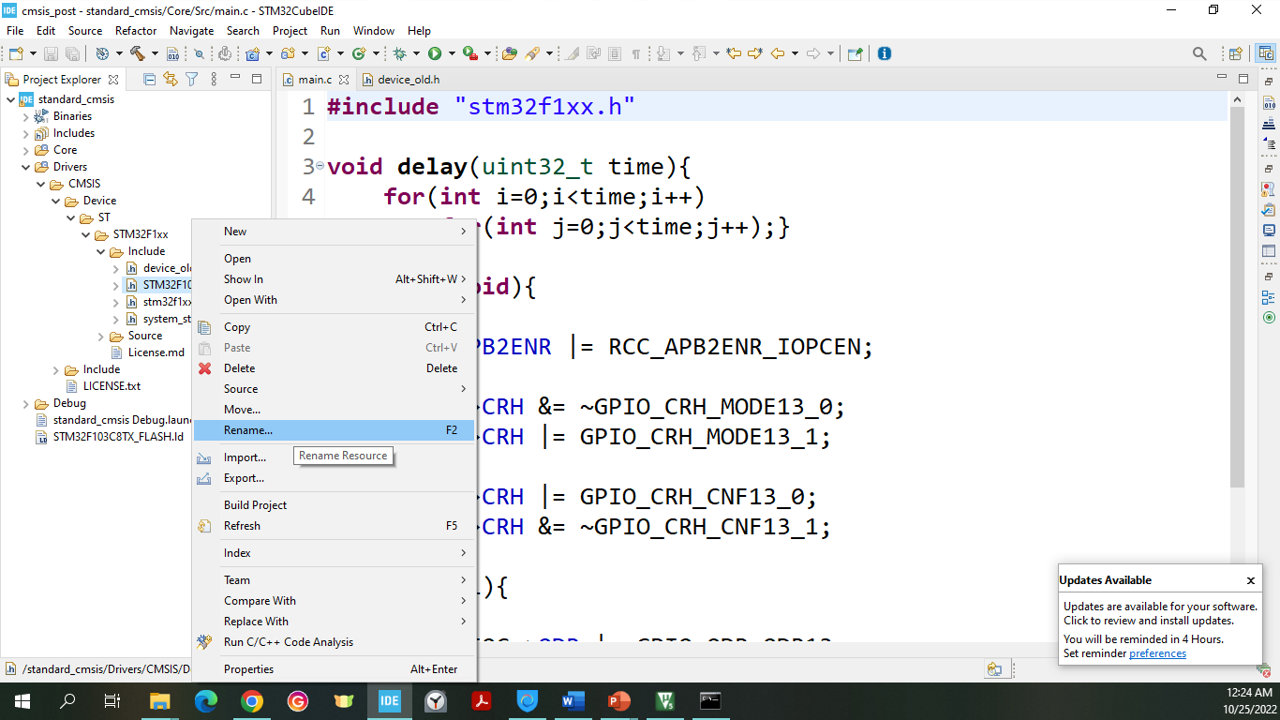Image resolution: width=1280 pixels, height=720 pixels.
Task: Select Rename... in the context menu
Action: pos(334,430)
